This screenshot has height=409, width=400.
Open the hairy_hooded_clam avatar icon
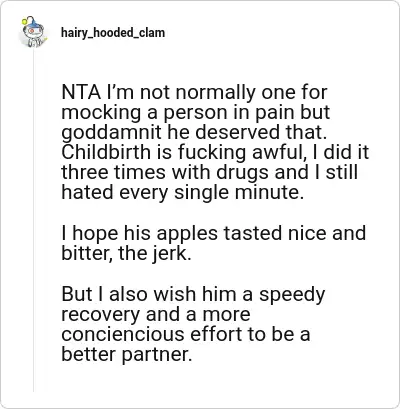pos(33,32)
